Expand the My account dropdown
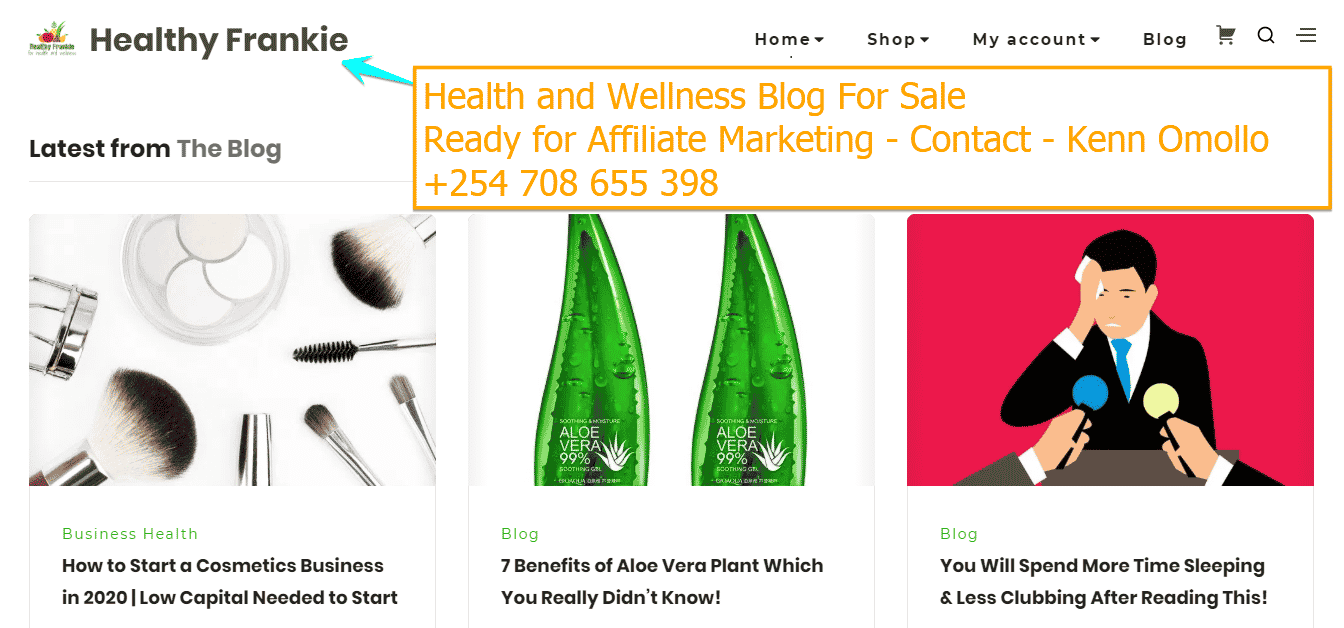Screen dimensions: 1344x628 (x=1036, y=39)
